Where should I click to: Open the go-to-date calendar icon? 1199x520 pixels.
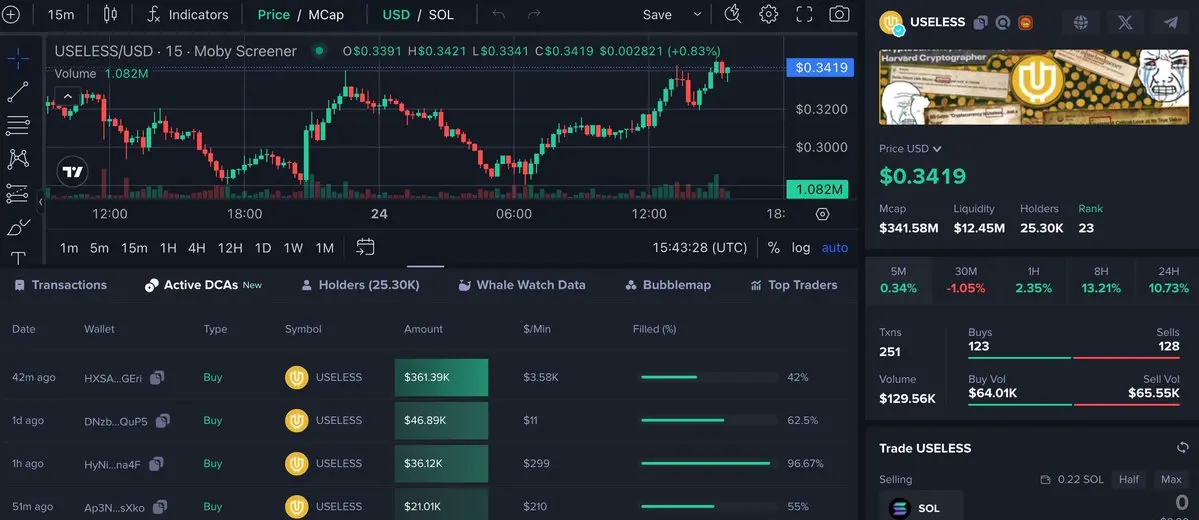pyautogui.click(x=366, y=247)
